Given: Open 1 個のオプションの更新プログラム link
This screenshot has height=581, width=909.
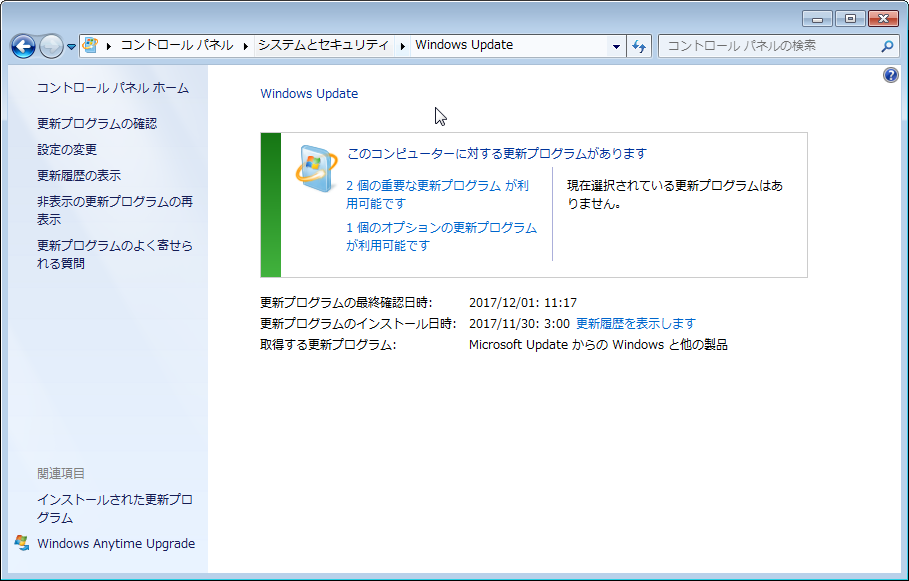Looking at the screenshot, I should click(442, 236).
